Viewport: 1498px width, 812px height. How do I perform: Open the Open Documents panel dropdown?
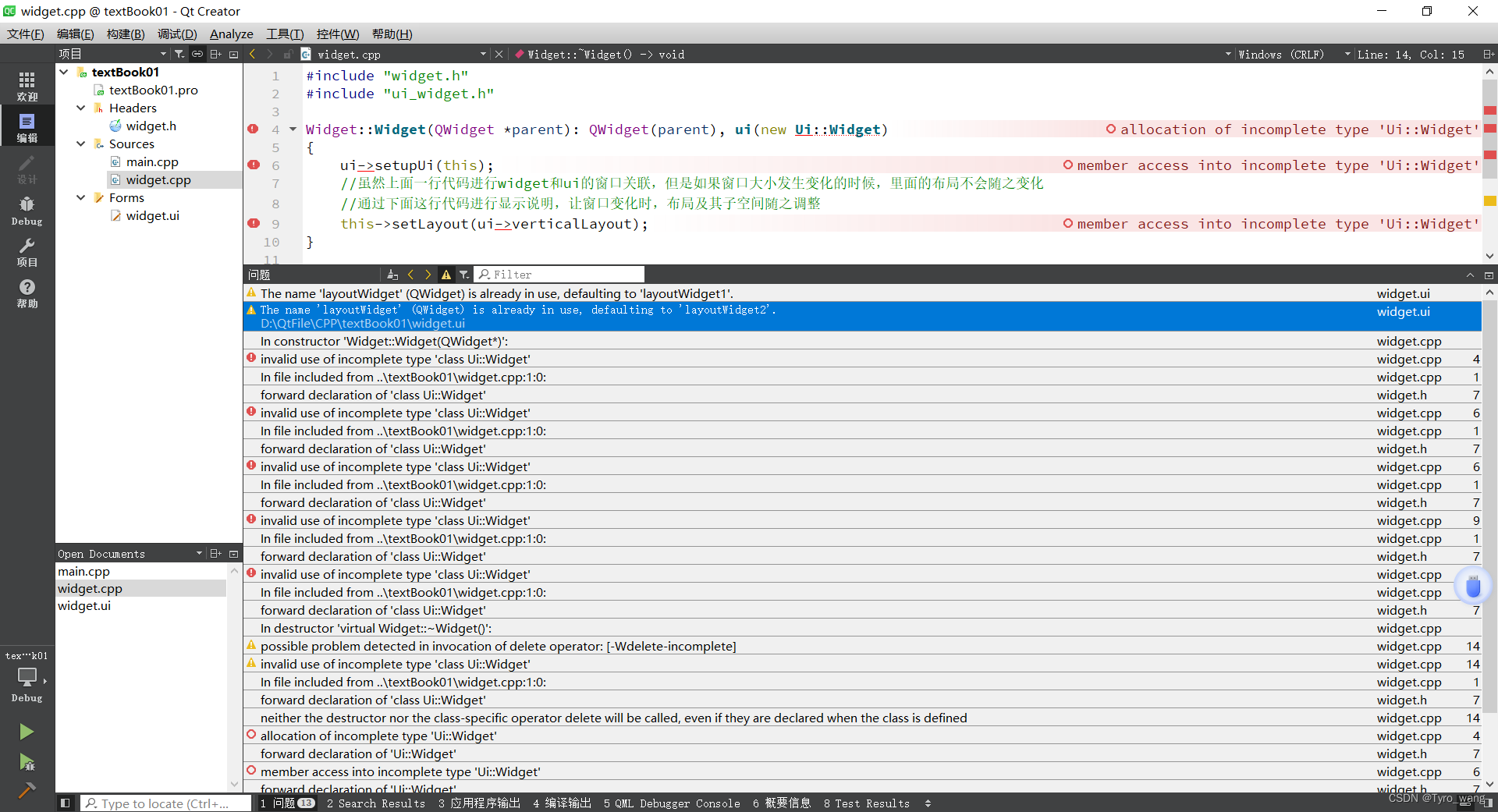[x=200, y=554]
